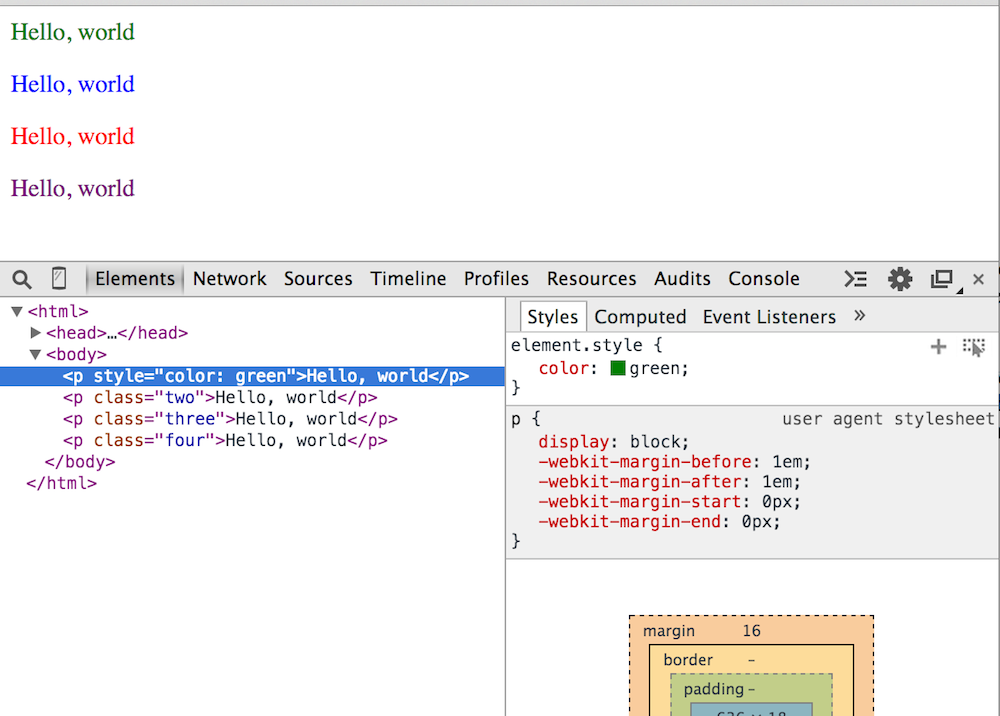Image resolution: width=1000 pixels, height=716 pixels.
Task: Collapse the body node triangle
Action: coord(35,354)
